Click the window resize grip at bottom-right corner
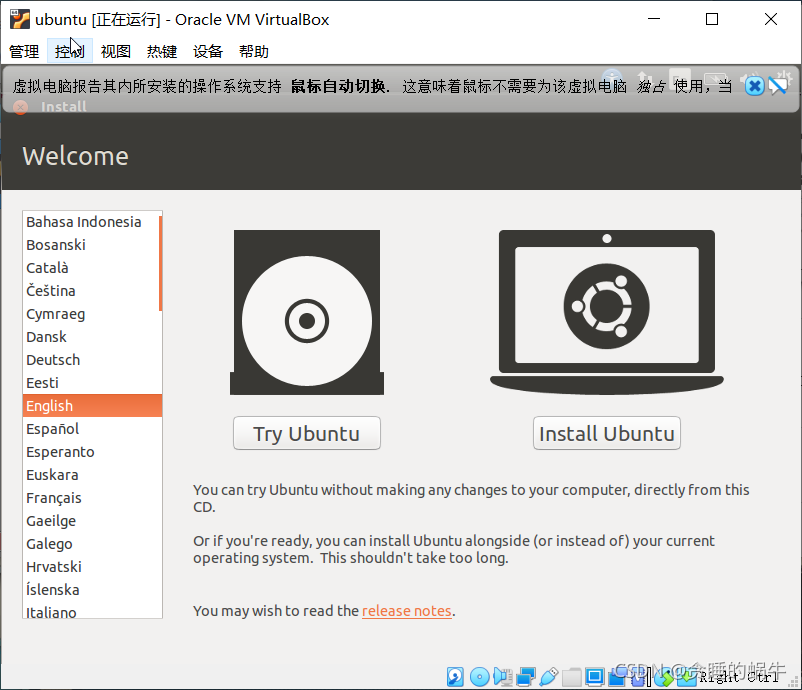The height and width of the screenshot is (690, 802). click(x=795, y=683)
